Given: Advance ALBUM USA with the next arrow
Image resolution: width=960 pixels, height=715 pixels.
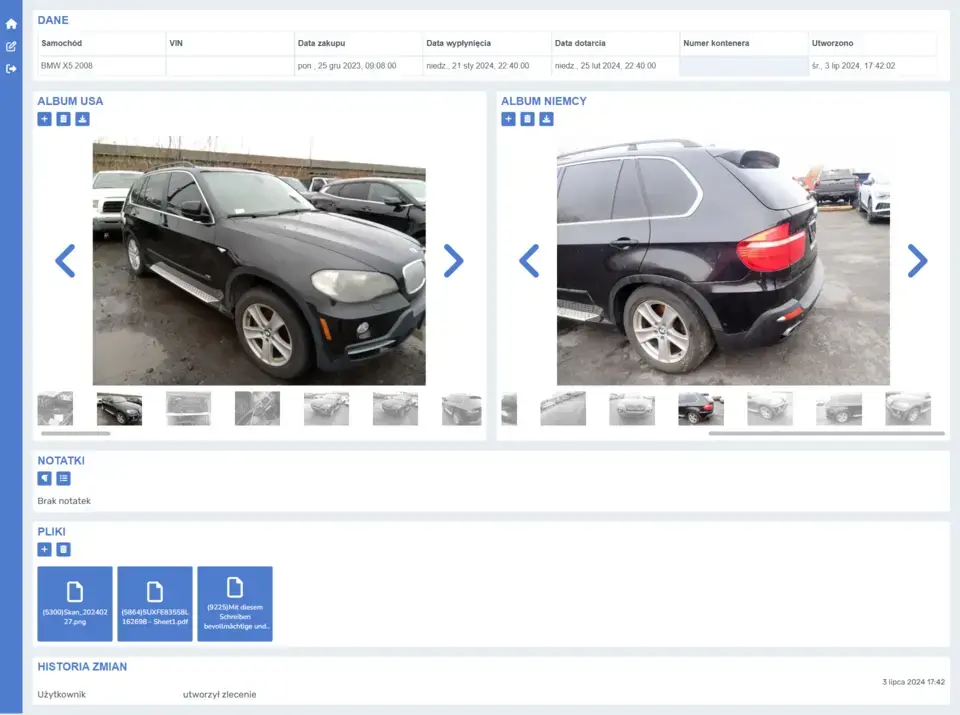Looking at the screenshot, I should coord(454,261).
